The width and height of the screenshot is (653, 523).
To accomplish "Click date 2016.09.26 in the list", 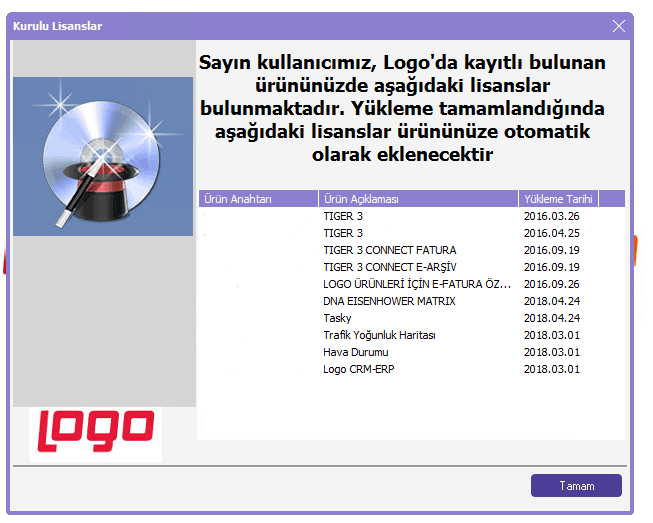I will [551, 284].
